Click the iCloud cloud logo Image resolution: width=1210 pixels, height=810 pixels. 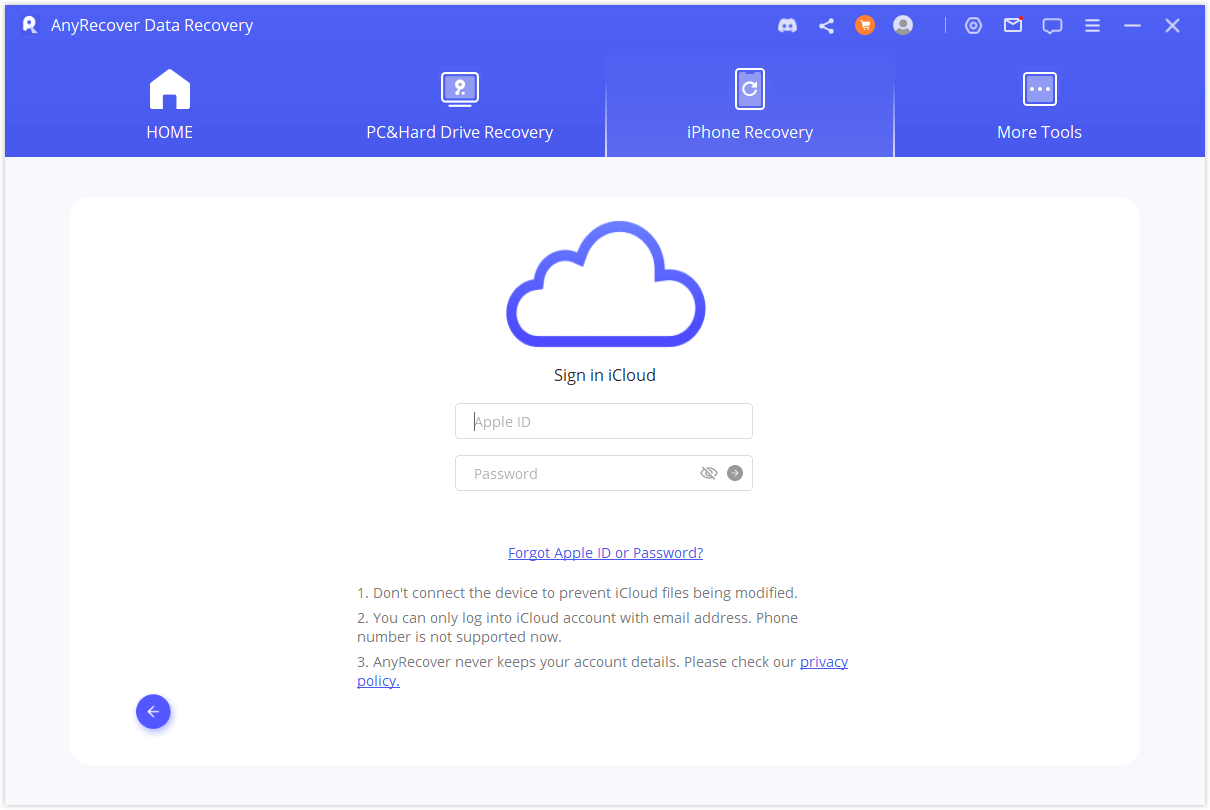(x=606, y=284)
